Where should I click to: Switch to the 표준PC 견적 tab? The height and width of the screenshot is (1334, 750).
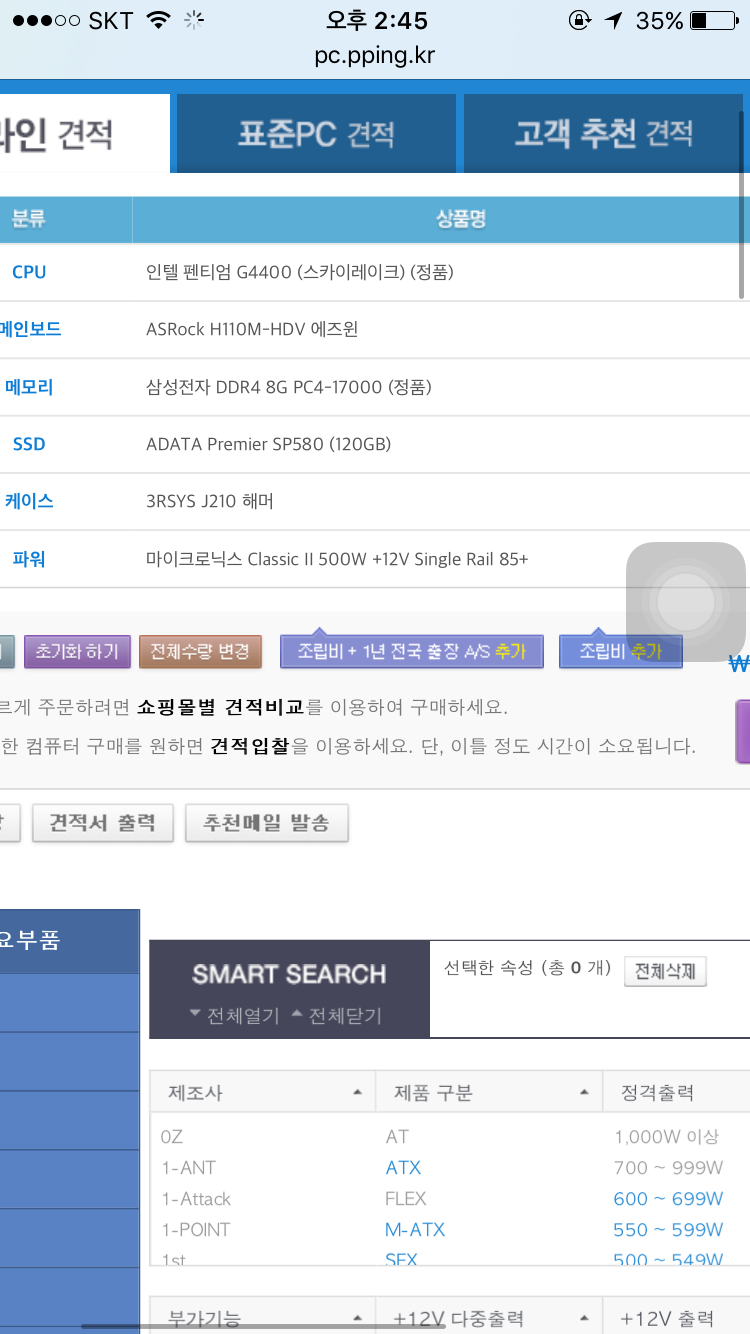316,134
